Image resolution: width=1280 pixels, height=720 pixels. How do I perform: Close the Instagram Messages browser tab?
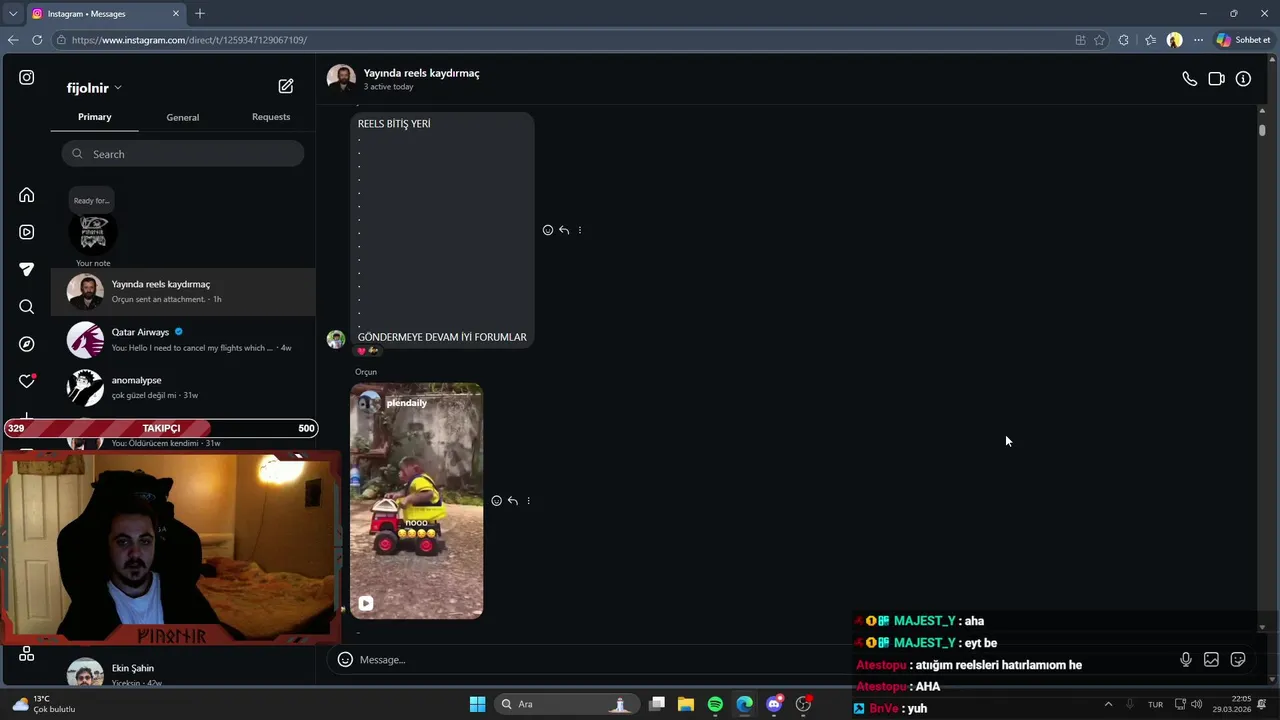coord(176,13)
